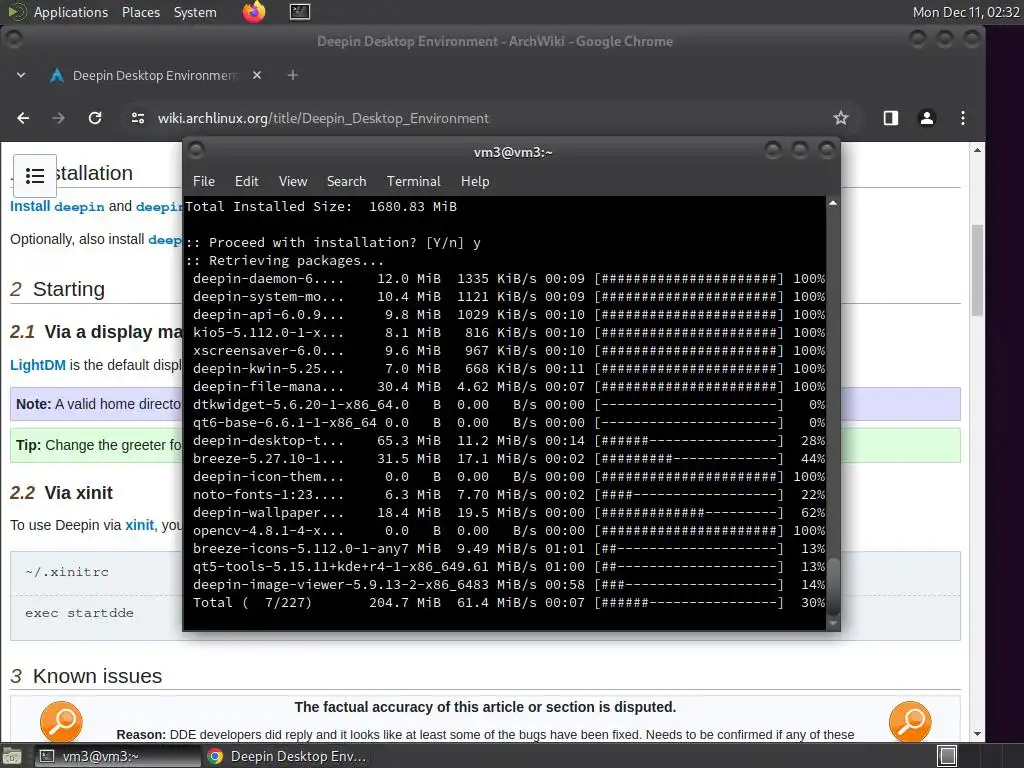Screen dimensions: 1024x768
Task: Bookmark this page with star icon
Action: [x=841, y=118]
